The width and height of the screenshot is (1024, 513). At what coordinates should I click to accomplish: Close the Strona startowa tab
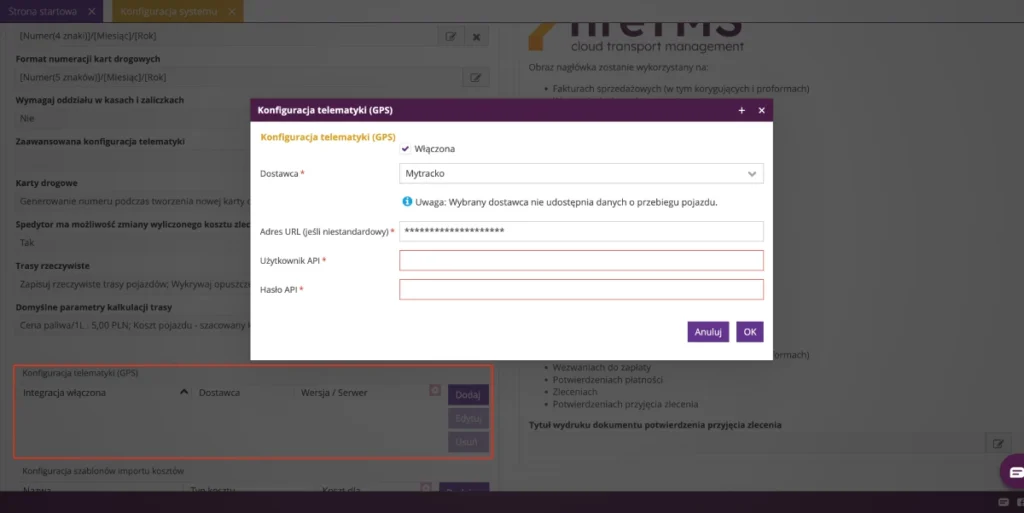pos(91,11)
